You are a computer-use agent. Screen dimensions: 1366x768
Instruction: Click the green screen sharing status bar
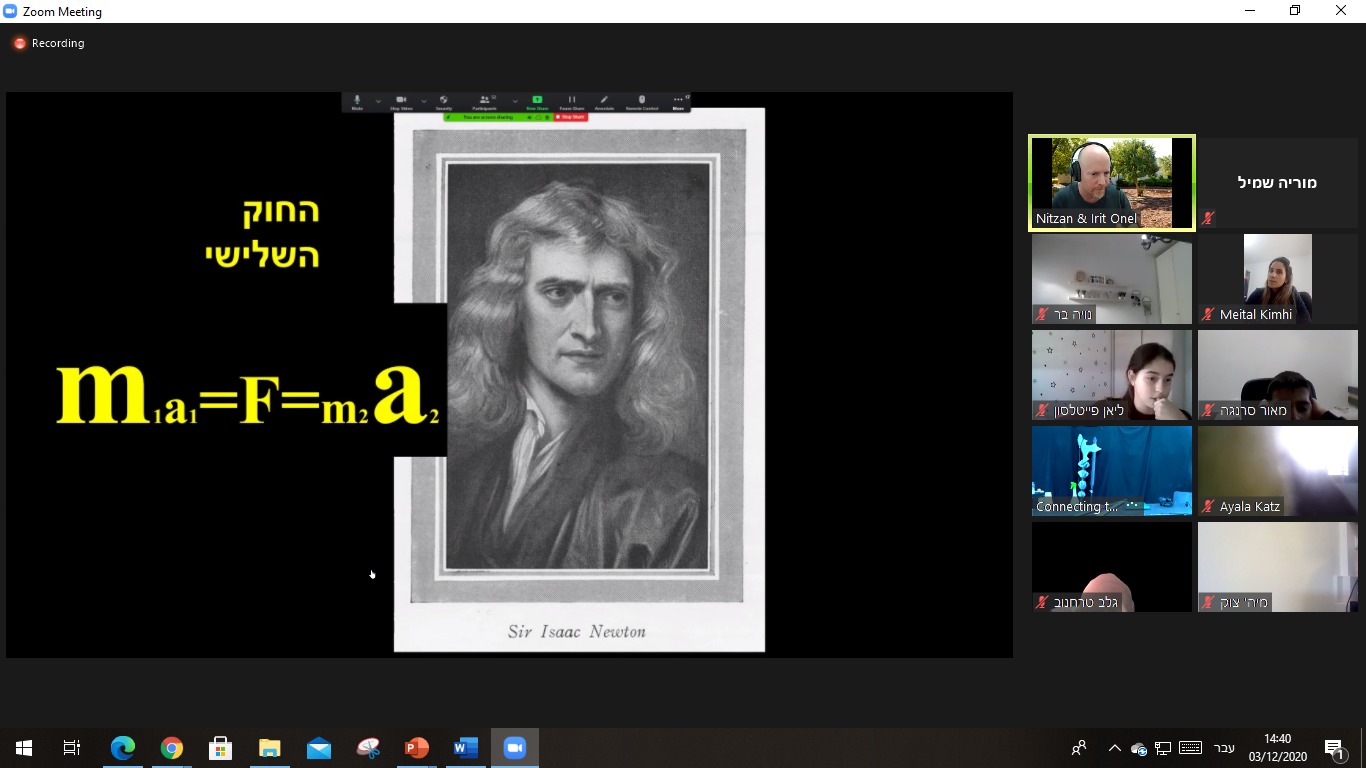[498, 117]
